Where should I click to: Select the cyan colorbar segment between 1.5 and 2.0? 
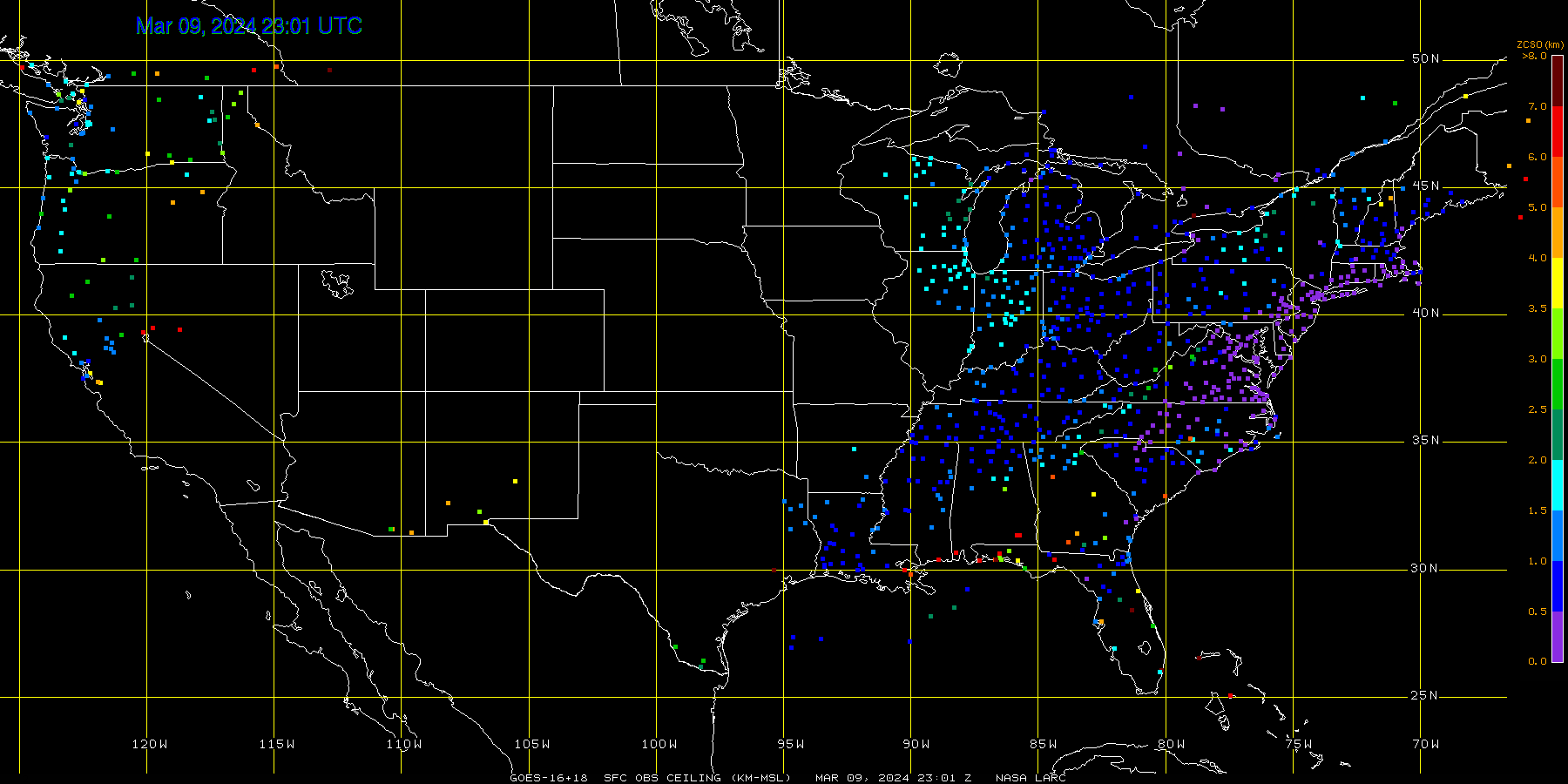(1558, 485)
